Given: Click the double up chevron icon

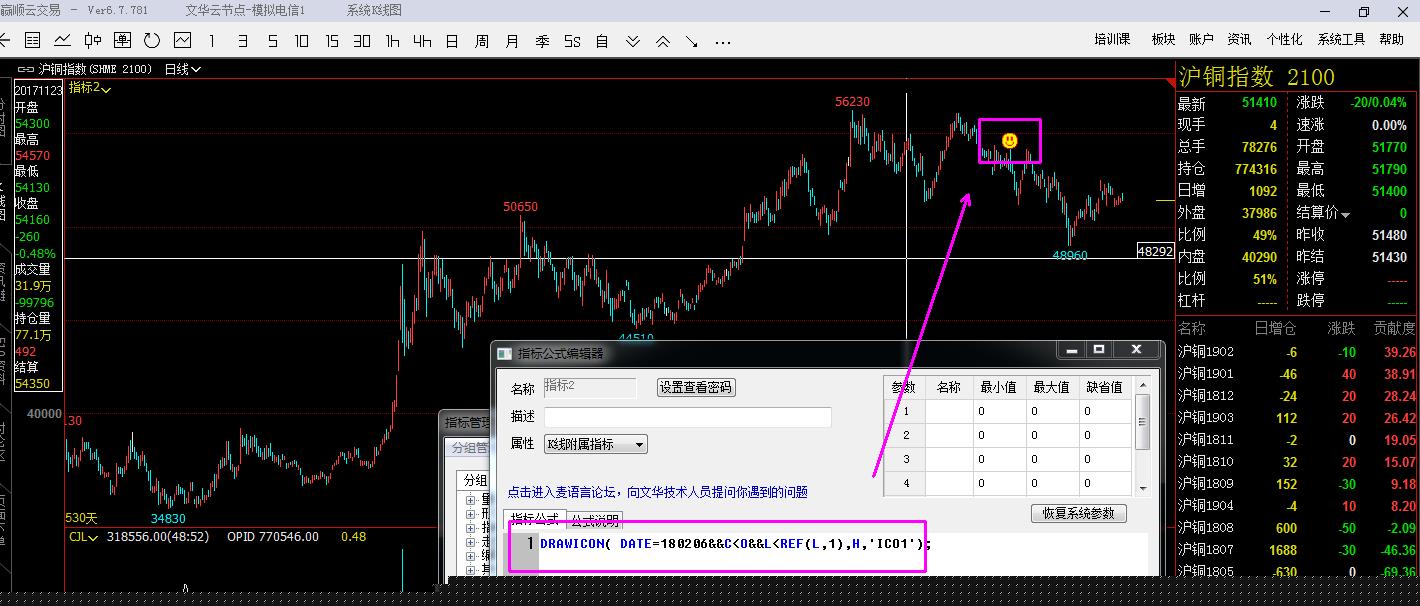Looking at the screenshot, I should coord(662,41).
